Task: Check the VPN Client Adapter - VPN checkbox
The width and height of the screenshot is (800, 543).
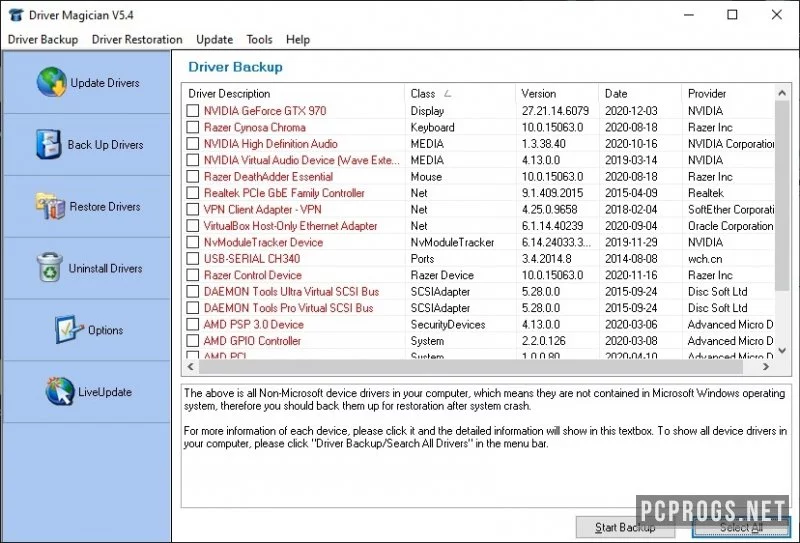Action: pos(192,209)
